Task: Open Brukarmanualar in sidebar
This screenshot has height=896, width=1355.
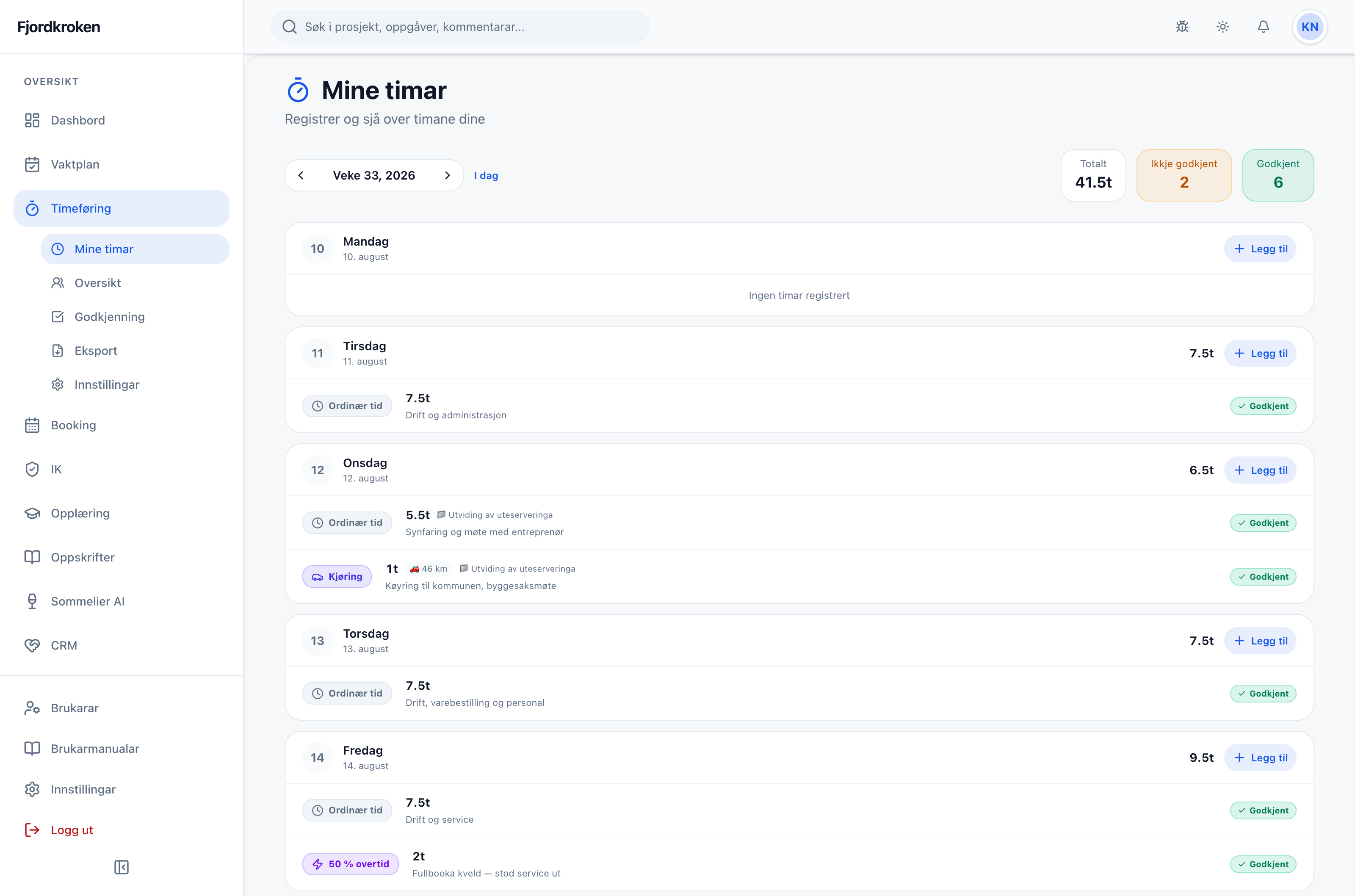Action: pyautogui.click(x=122, y=749)
